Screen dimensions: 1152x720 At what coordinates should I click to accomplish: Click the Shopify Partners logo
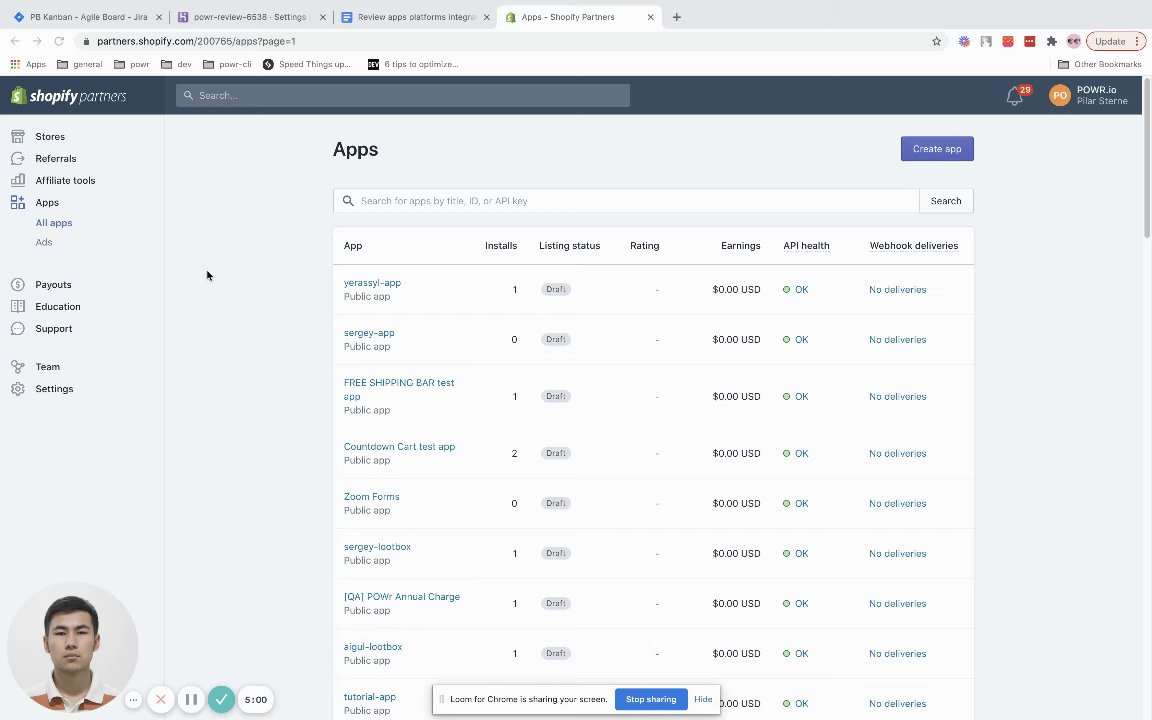tap(69, 96)
